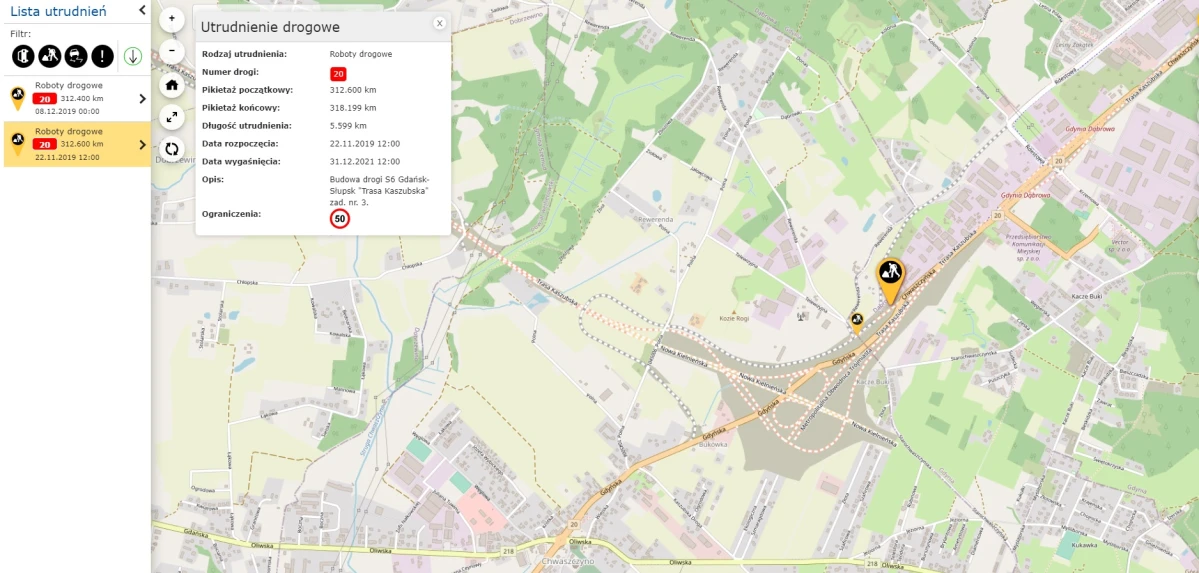This screenshot has width=1199, height=573.
Task: Select highlighted roadworks item dated 22.11.2019
Action: [76, 145]
